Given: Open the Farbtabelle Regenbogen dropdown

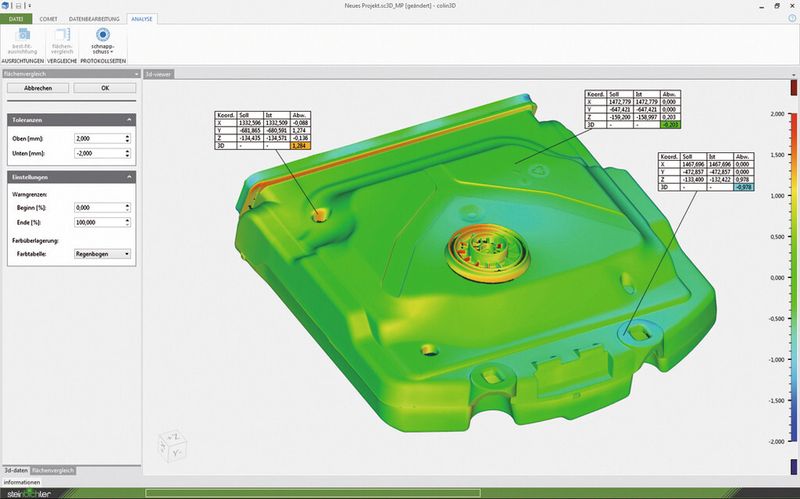Looking at the screenshot, I should click(102, 254).
